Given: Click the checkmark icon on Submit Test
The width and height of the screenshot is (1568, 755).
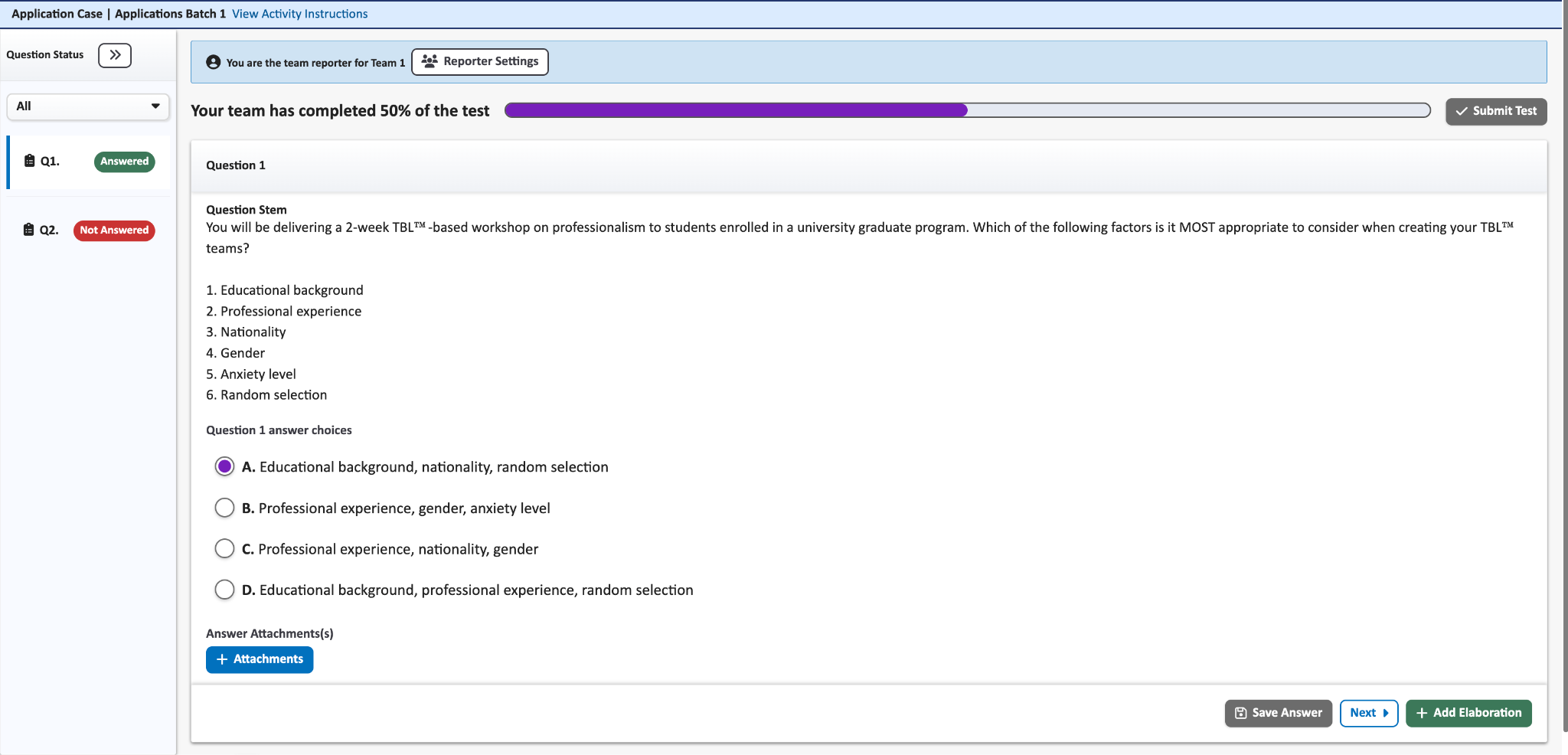Looking at the screenshot, I should tap(1462, 111).
